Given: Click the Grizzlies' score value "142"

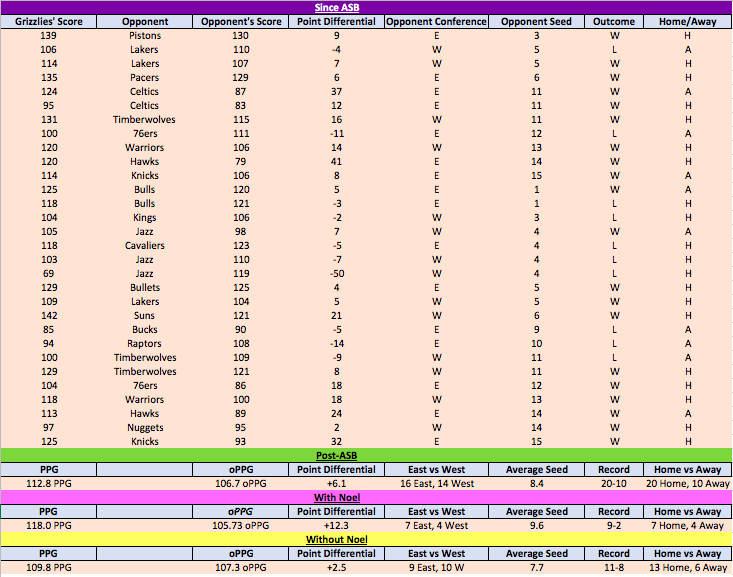Looking at the screenshot, I should (49, 316).
